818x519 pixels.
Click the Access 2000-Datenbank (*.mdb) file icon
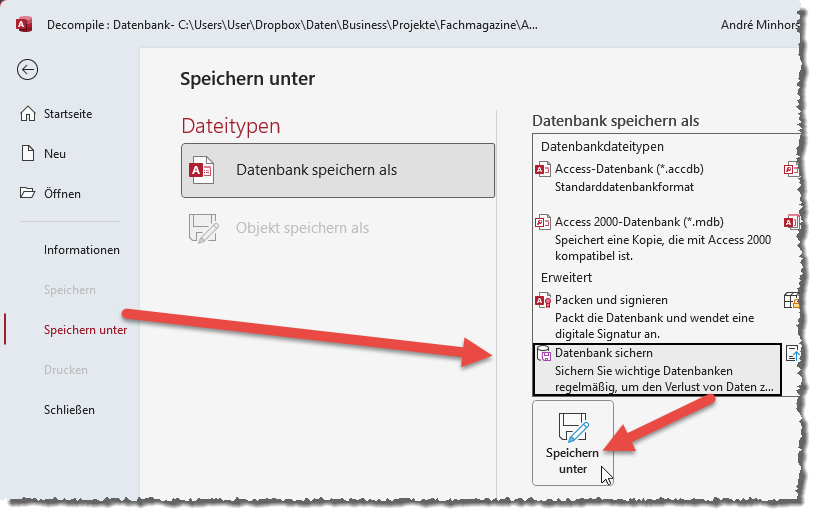click(x=543, y=222)
